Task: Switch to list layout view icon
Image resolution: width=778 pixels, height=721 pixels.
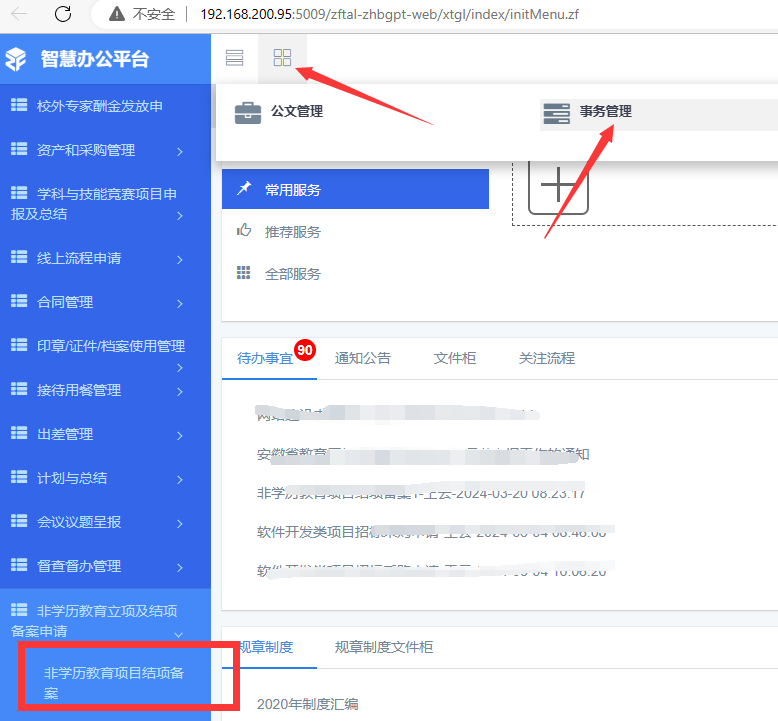Action: 234,58
